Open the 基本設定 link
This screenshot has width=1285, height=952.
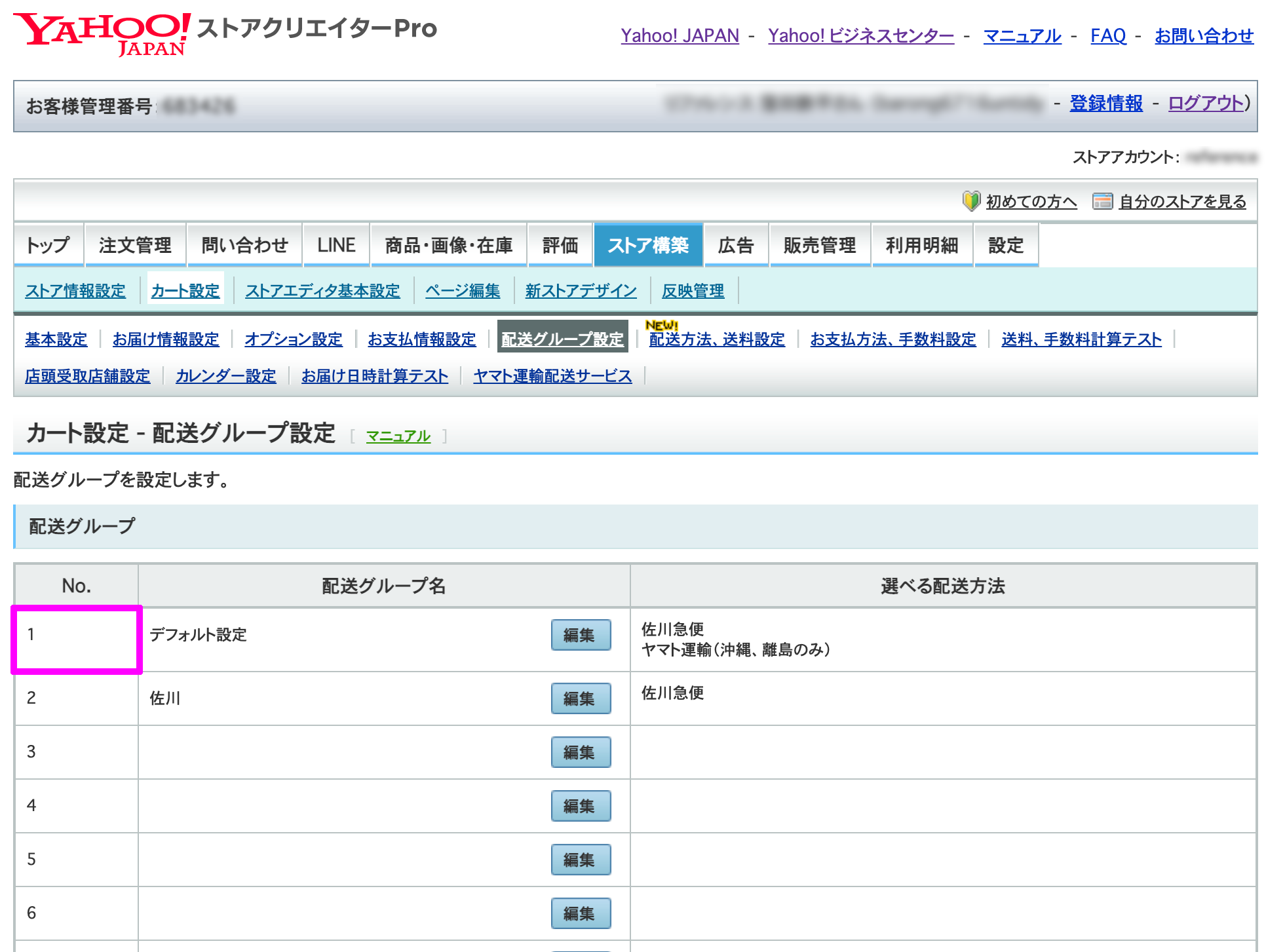coord(56,339)
